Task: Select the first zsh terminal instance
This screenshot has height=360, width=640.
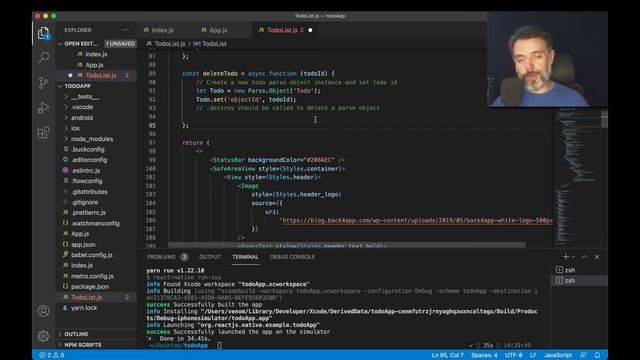Action: (570, 270)
